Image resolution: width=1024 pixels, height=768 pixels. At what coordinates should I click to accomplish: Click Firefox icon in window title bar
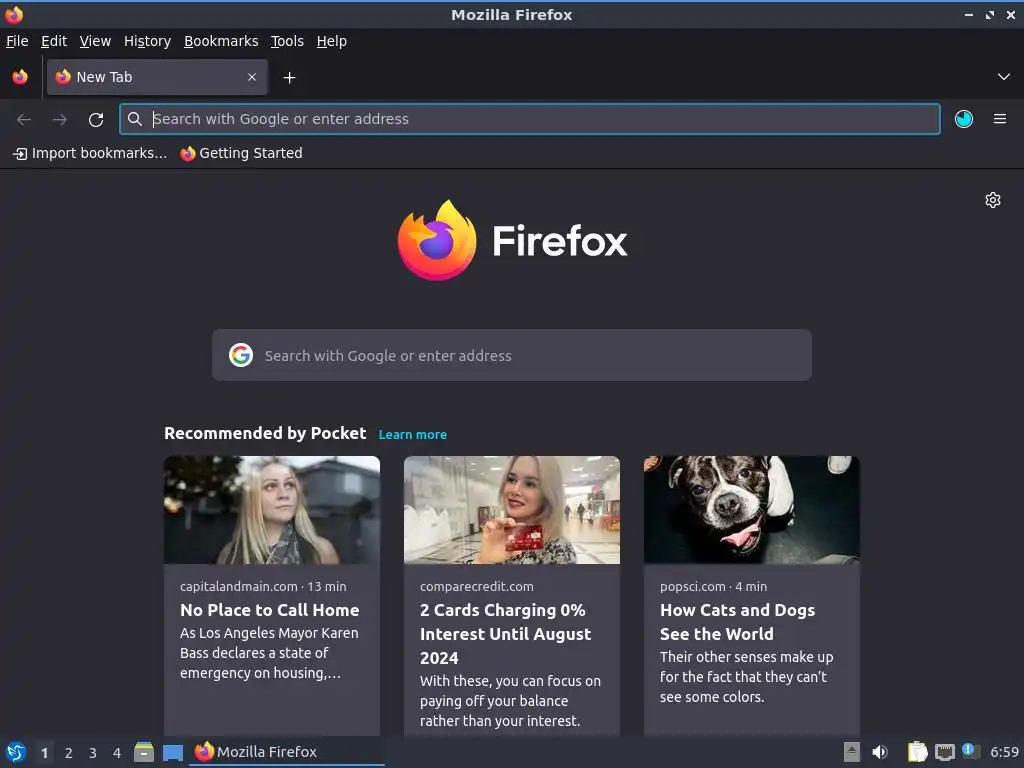(14, 14)
